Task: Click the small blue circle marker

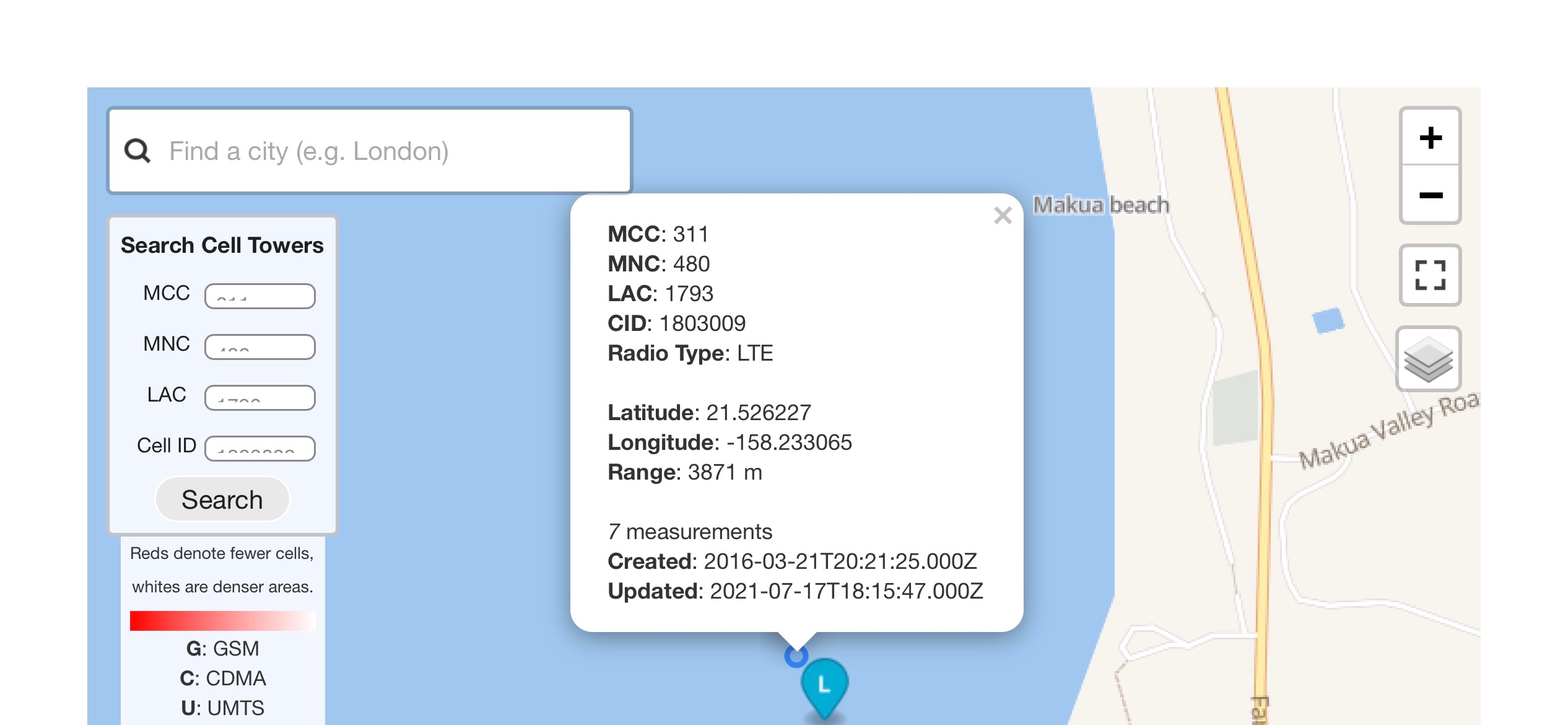Action: 796,656
